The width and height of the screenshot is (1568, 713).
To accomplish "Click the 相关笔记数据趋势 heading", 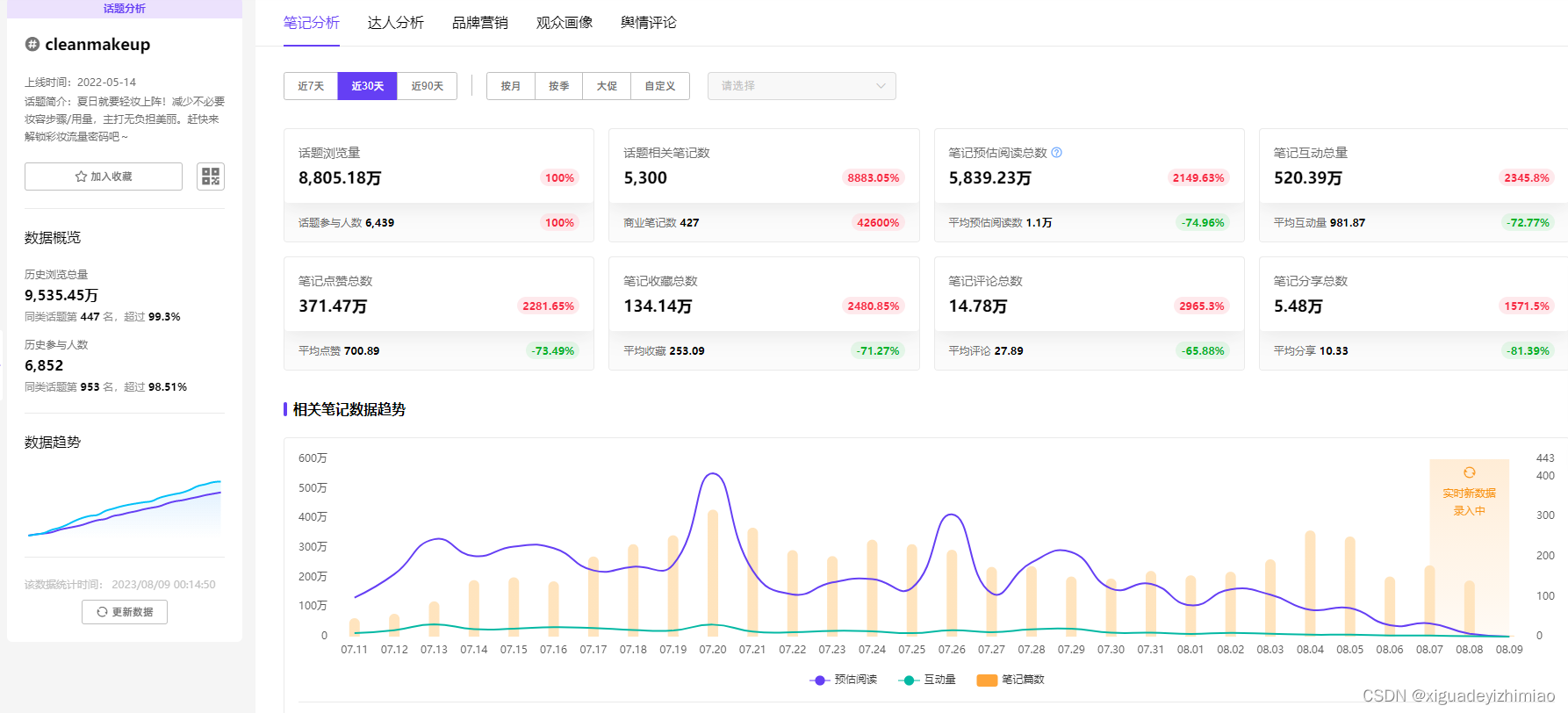I will click(x=349, y=409).
